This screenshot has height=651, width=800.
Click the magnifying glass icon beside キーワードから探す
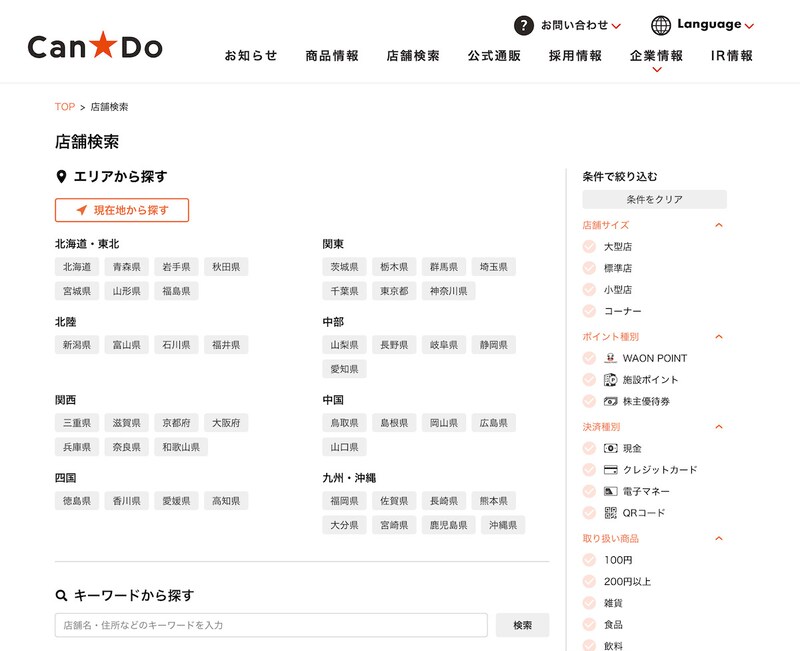coord(60,594)
